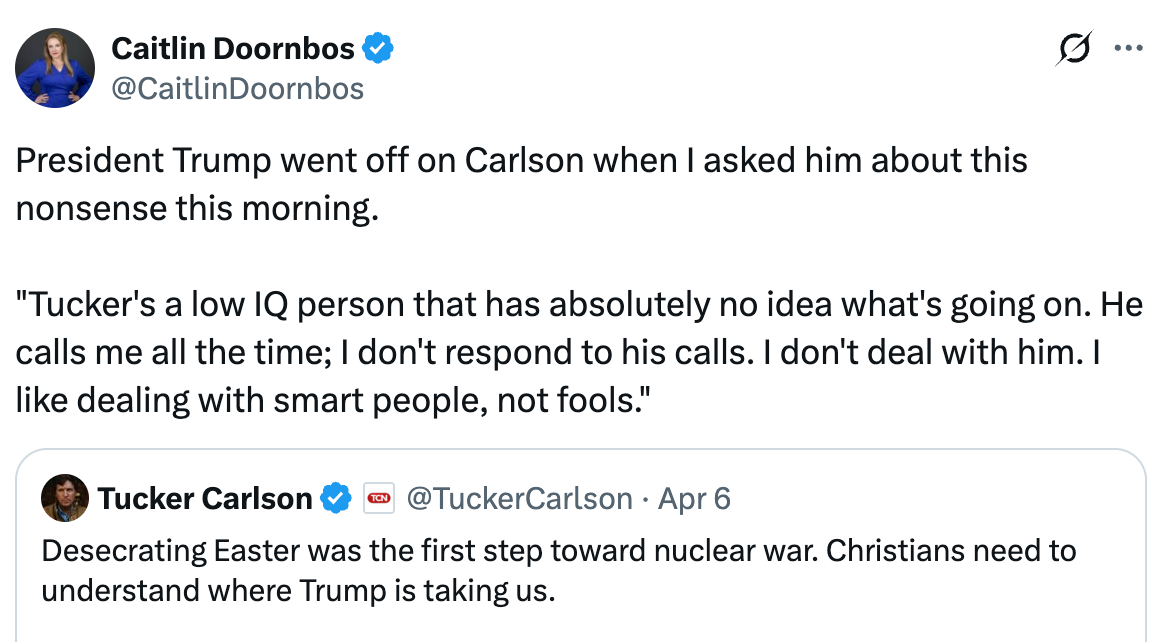
Task: Click the Tucker Carlson name in quoted post
Action: 205,498
